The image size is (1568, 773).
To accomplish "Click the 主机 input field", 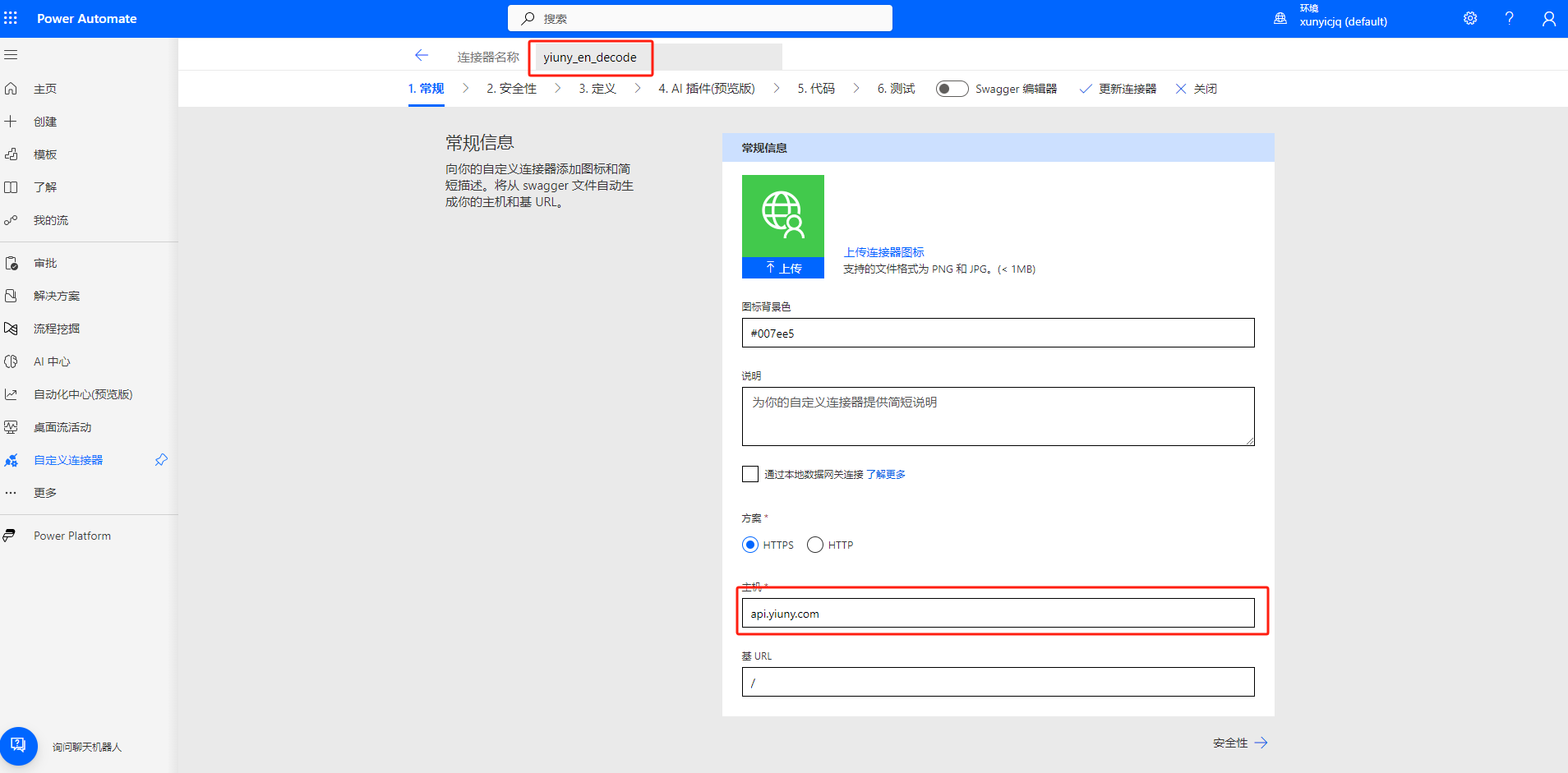I will [x=998, y=614].
